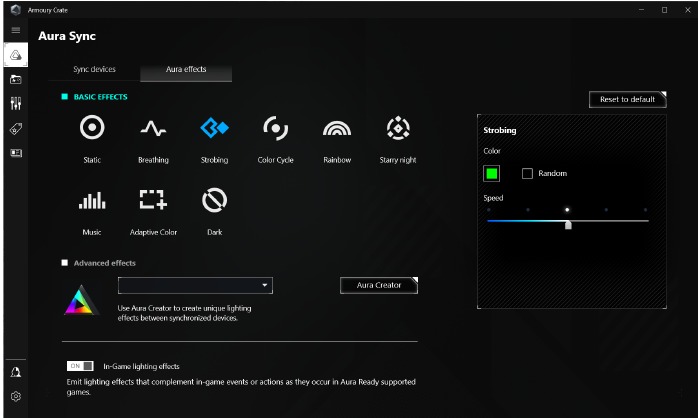Click the Speed label in Strobing panel

tap(493, 198)
